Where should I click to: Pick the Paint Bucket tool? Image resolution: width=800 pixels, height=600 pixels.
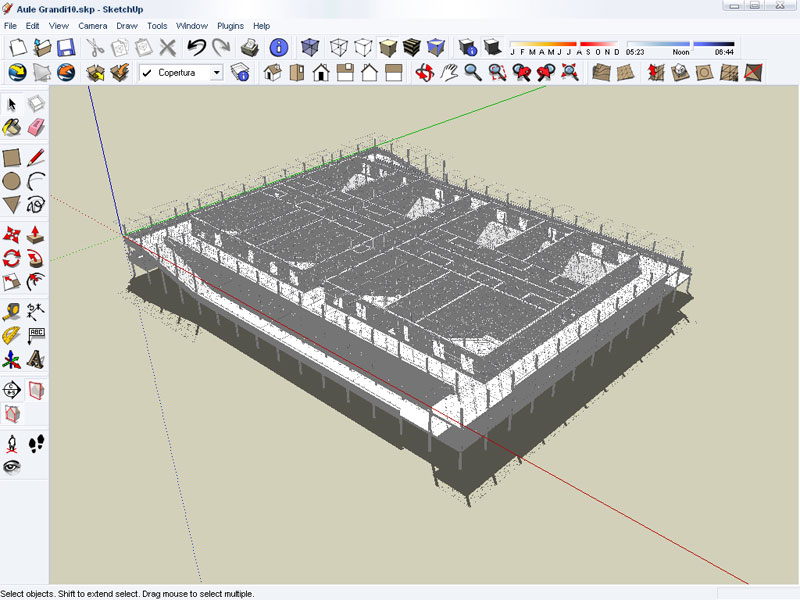click(x=12, y=128)
